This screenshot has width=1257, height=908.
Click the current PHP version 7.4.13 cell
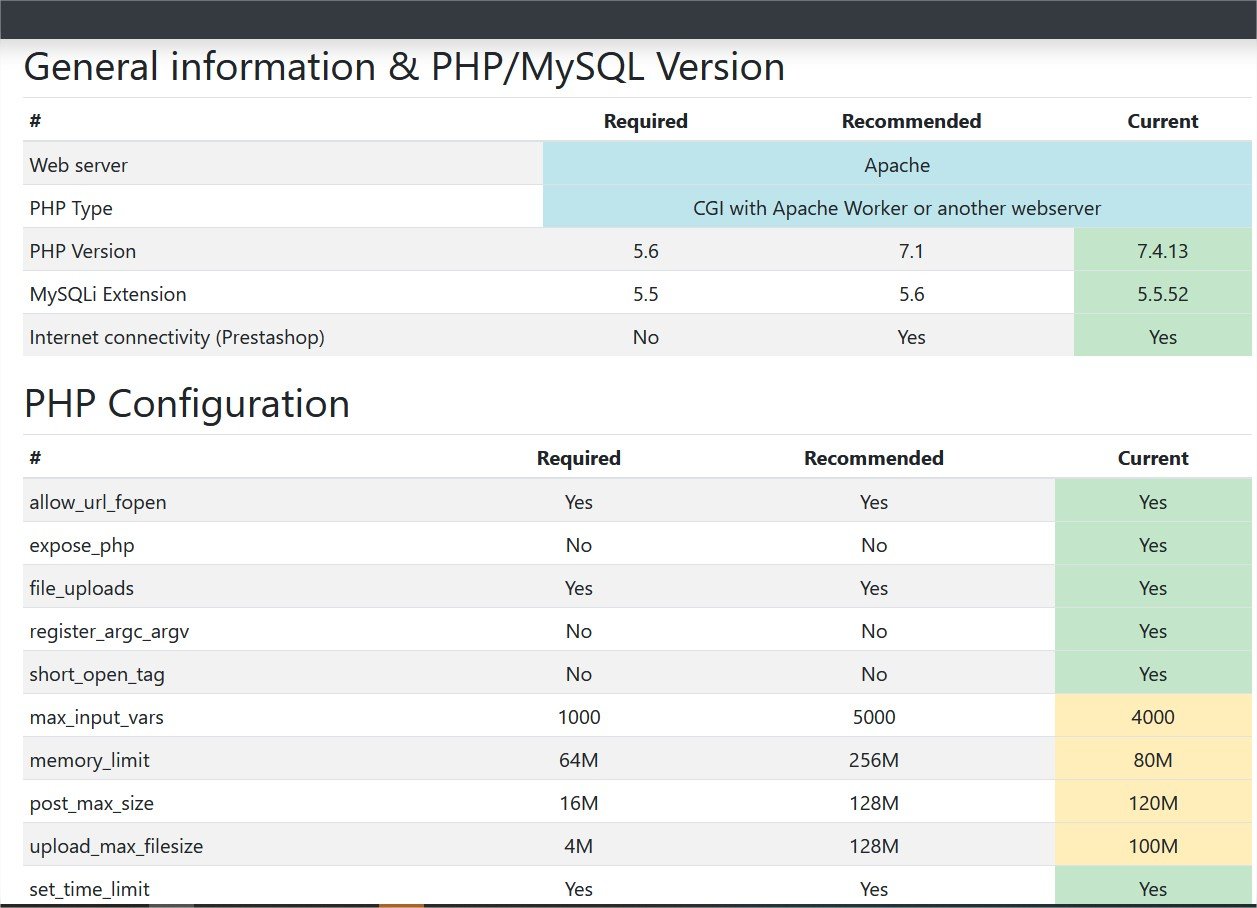(1162, 251)
